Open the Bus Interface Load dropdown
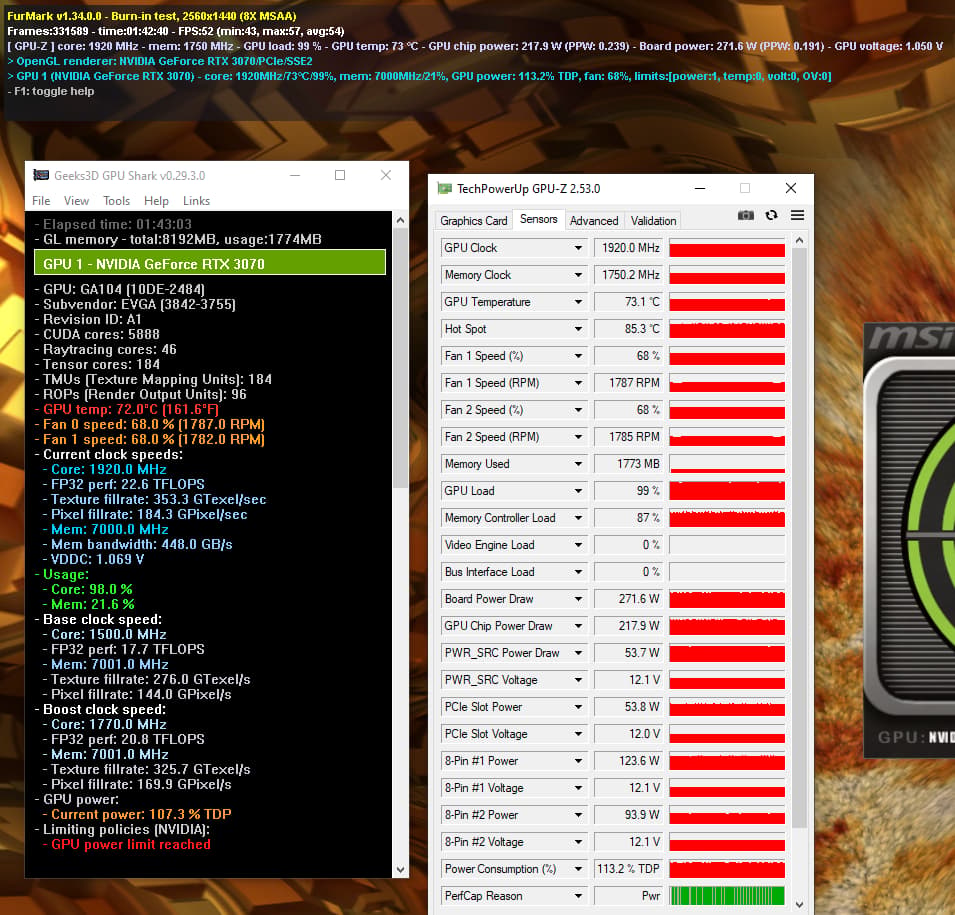Viewport: 955px width, 915px height. tap(578, 572)
